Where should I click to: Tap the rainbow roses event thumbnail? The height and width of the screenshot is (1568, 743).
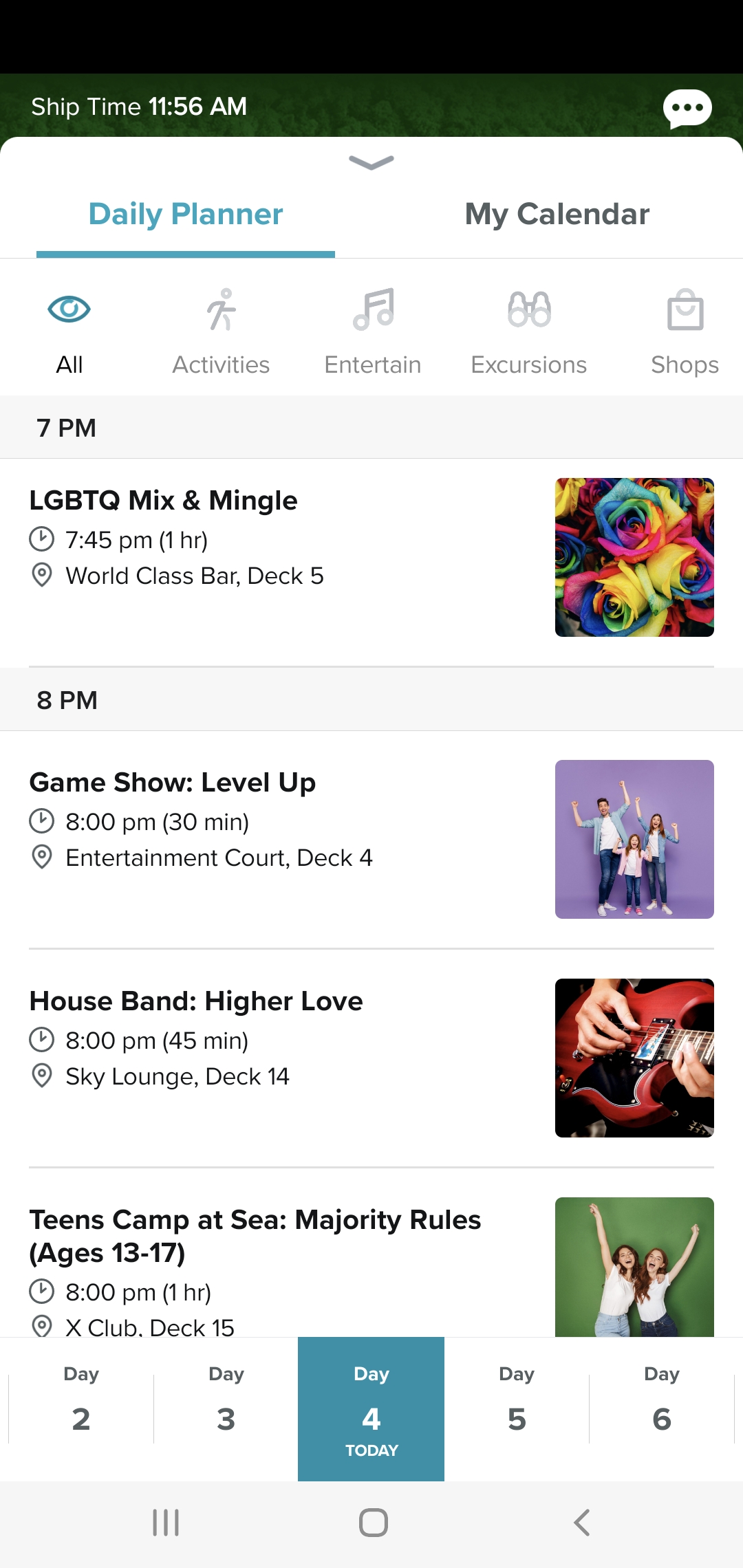(634, 557)
